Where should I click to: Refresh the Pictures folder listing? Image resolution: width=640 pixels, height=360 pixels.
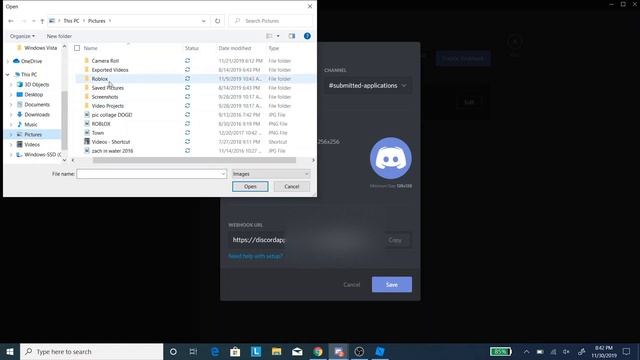(x=218, y=21)
